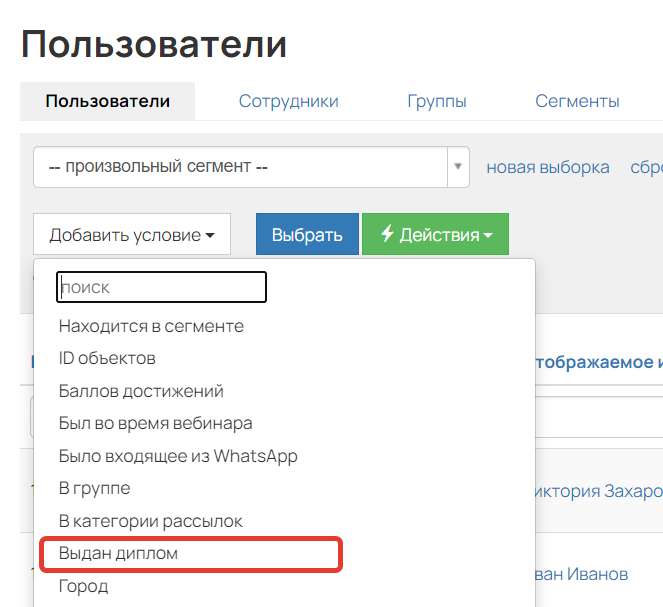
Task: Click the partially visible сбр... link
Action: click(647, 167)
